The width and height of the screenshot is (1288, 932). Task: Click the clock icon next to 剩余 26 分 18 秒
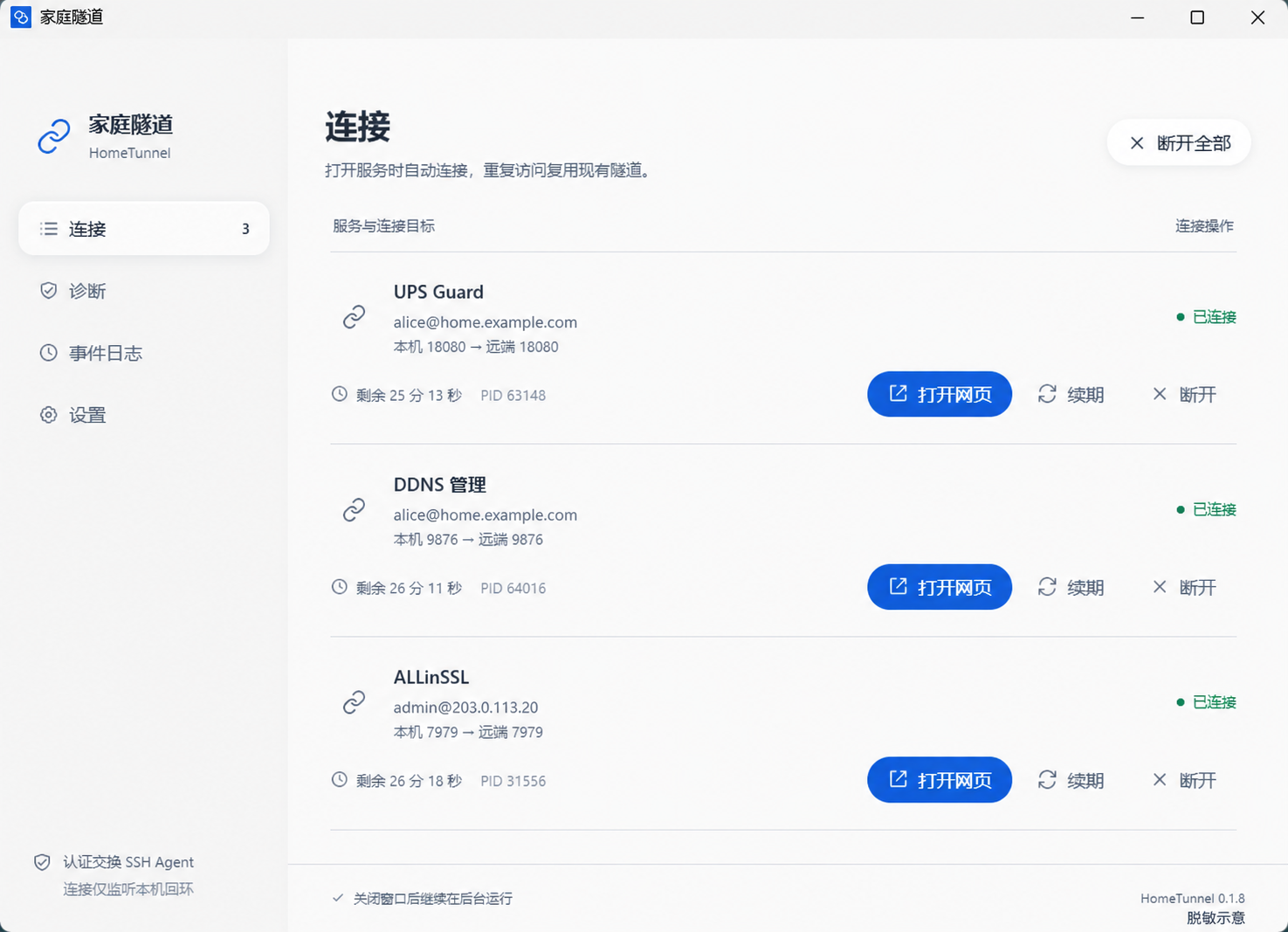point(340,780)
